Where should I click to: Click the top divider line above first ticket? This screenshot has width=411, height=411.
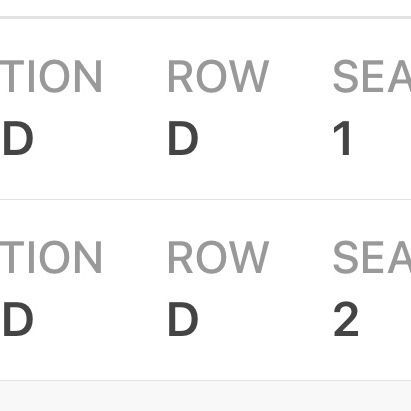[205, 17]
